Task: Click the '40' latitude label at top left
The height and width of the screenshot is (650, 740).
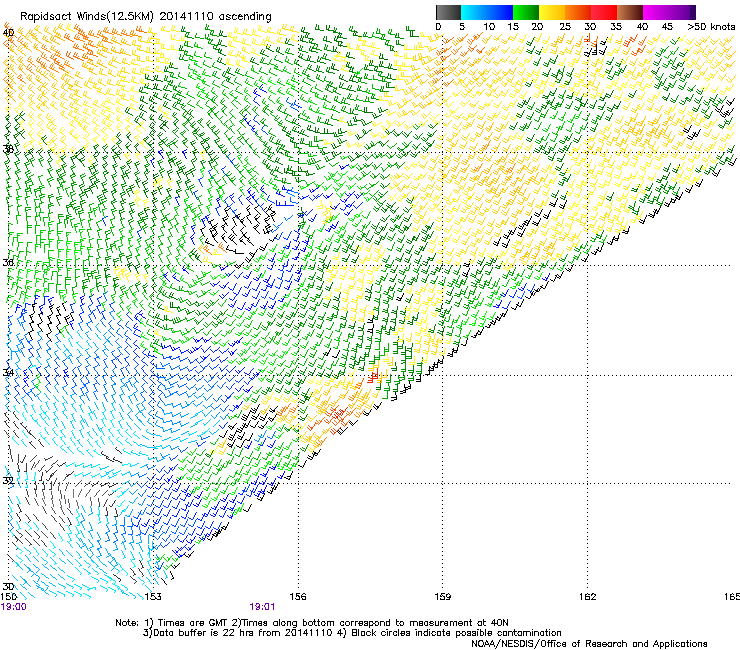Action: pos(8,33)
